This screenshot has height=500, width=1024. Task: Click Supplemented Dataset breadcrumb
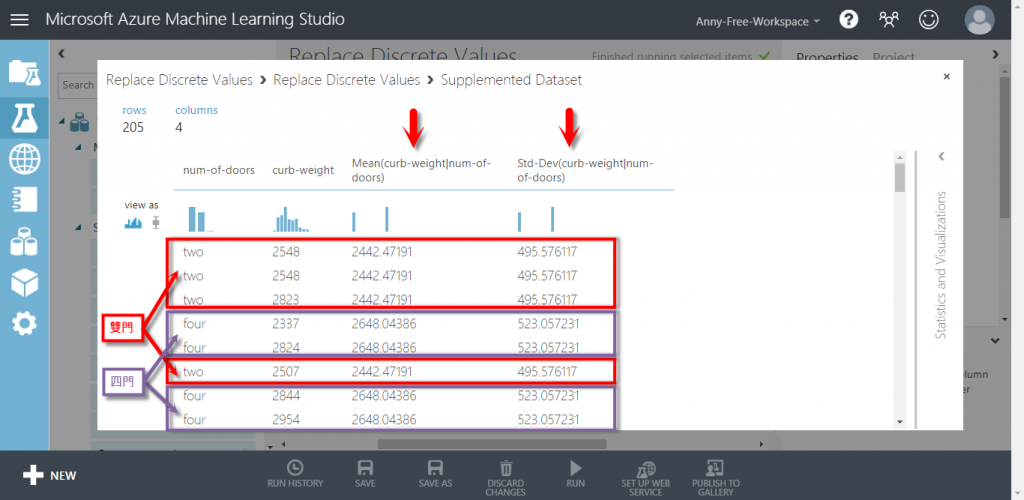click(x=511, y=80)
